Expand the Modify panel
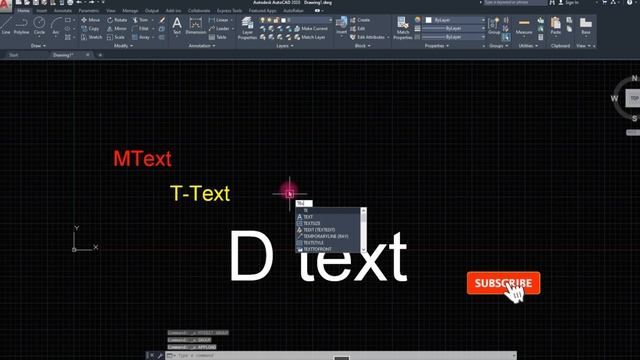Viewport: 640px width, 360px height. (123, 46)
